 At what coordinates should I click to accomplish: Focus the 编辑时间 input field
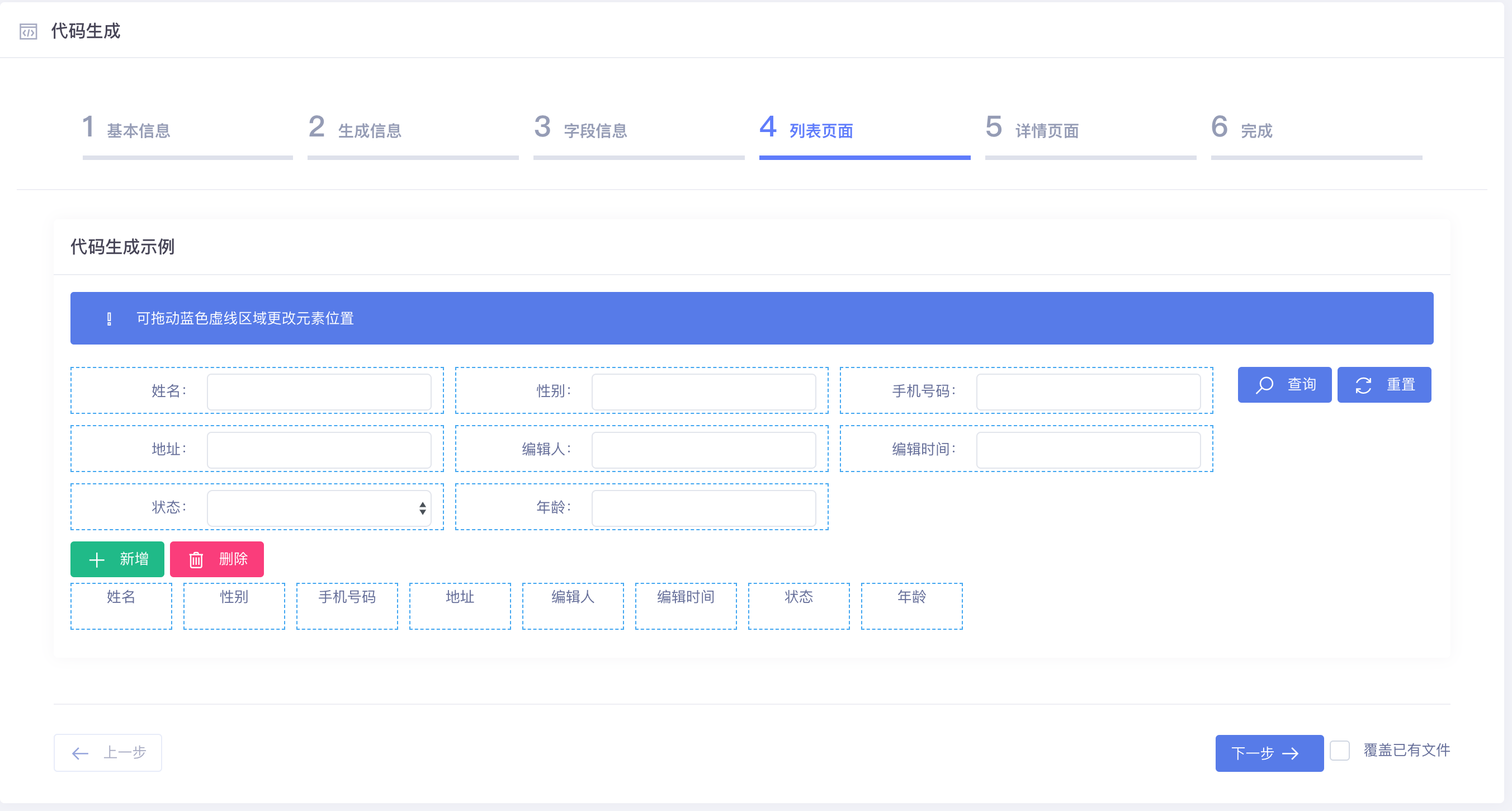[x=1088, y=450]
